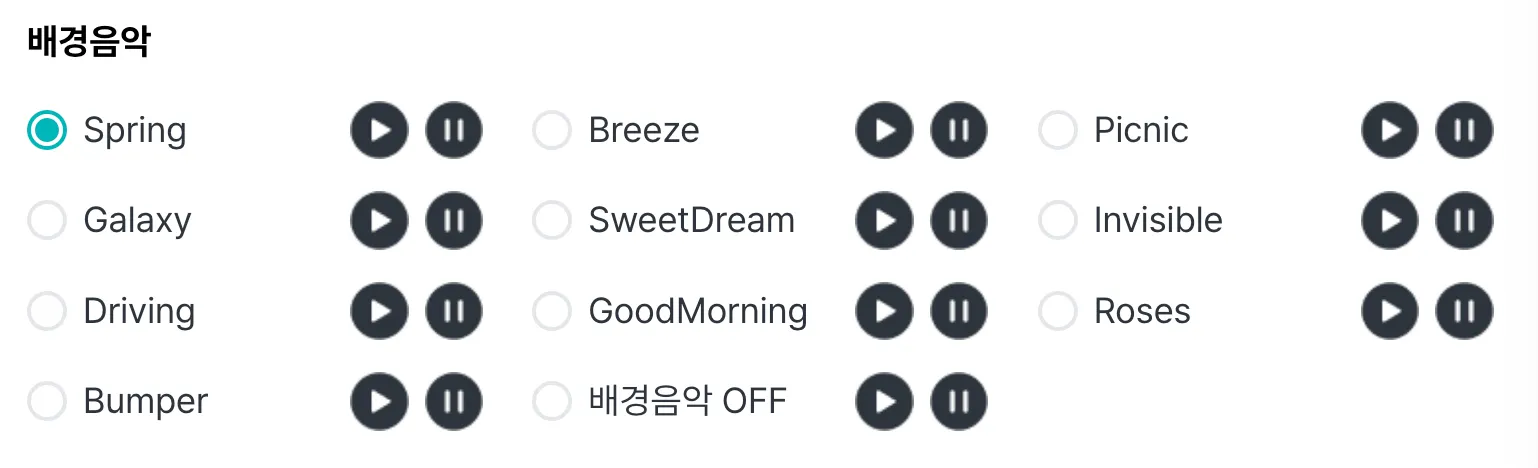
Task: Select the Breeze radio button
Action: 552,130
